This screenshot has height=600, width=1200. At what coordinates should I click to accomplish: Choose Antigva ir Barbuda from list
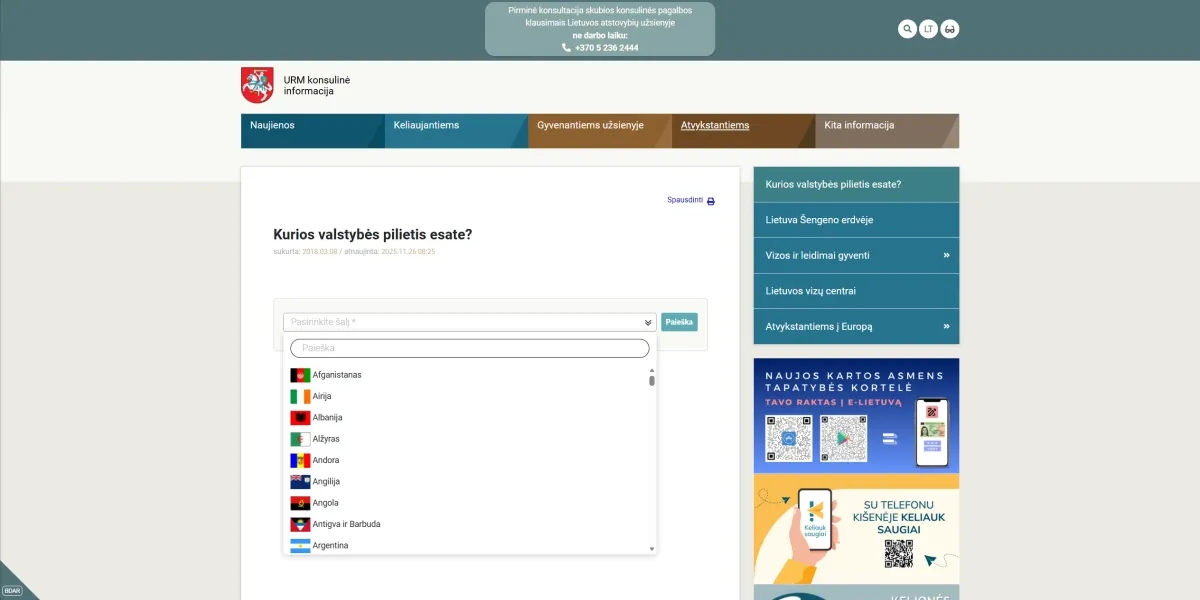click(346, 524)
